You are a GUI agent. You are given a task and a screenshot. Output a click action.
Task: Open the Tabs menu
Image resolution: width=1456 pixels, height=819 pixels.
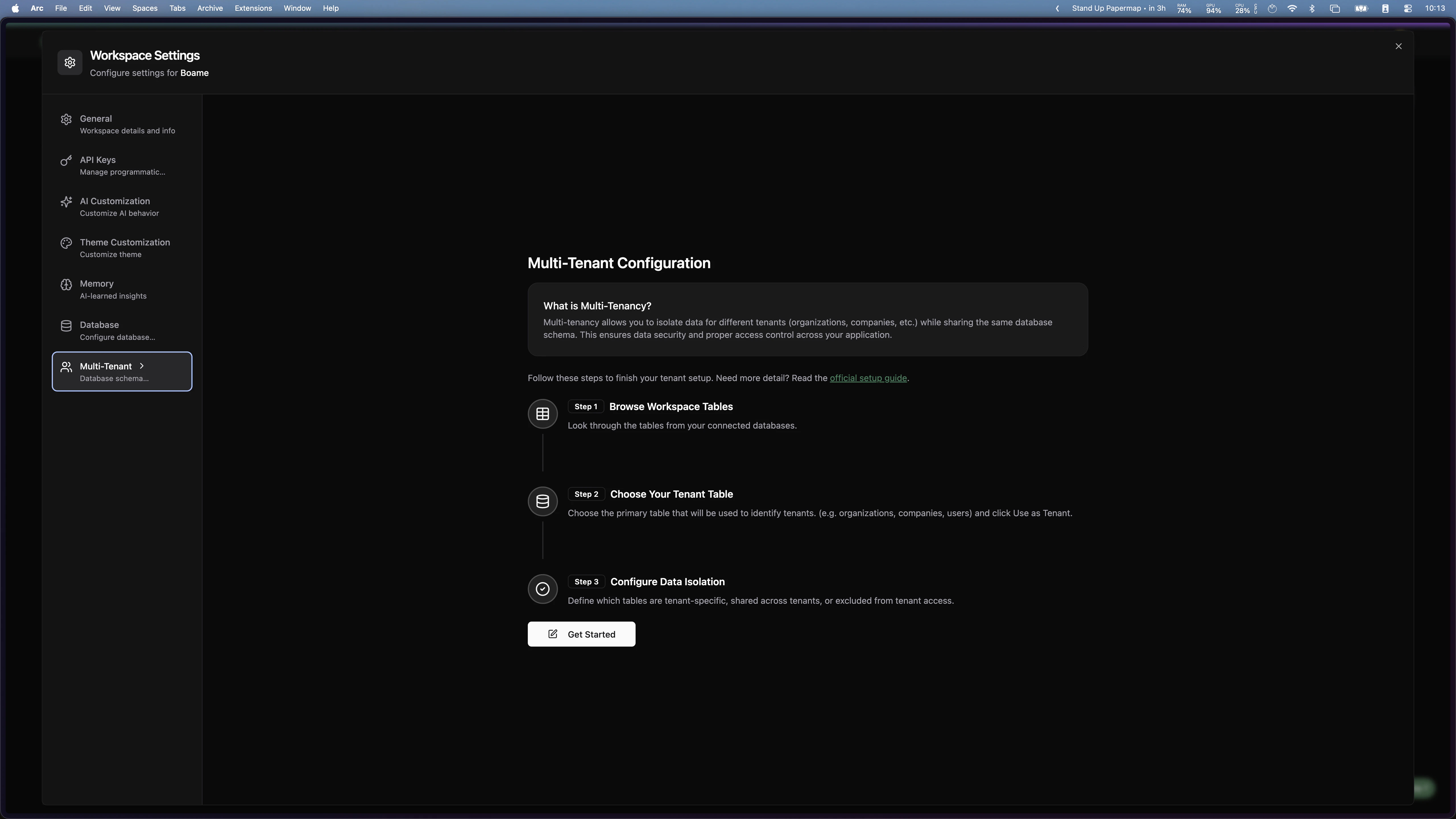[177, 8]
